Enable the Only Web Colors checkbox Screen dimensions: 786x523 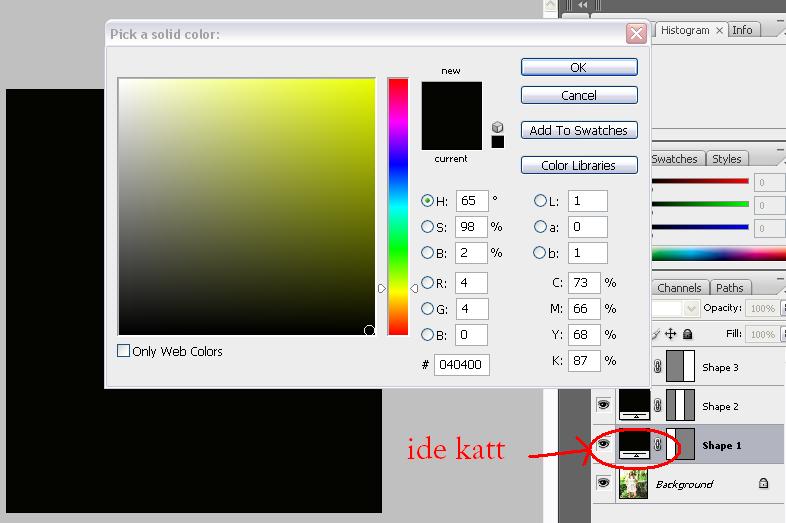[x=124, y=351]
